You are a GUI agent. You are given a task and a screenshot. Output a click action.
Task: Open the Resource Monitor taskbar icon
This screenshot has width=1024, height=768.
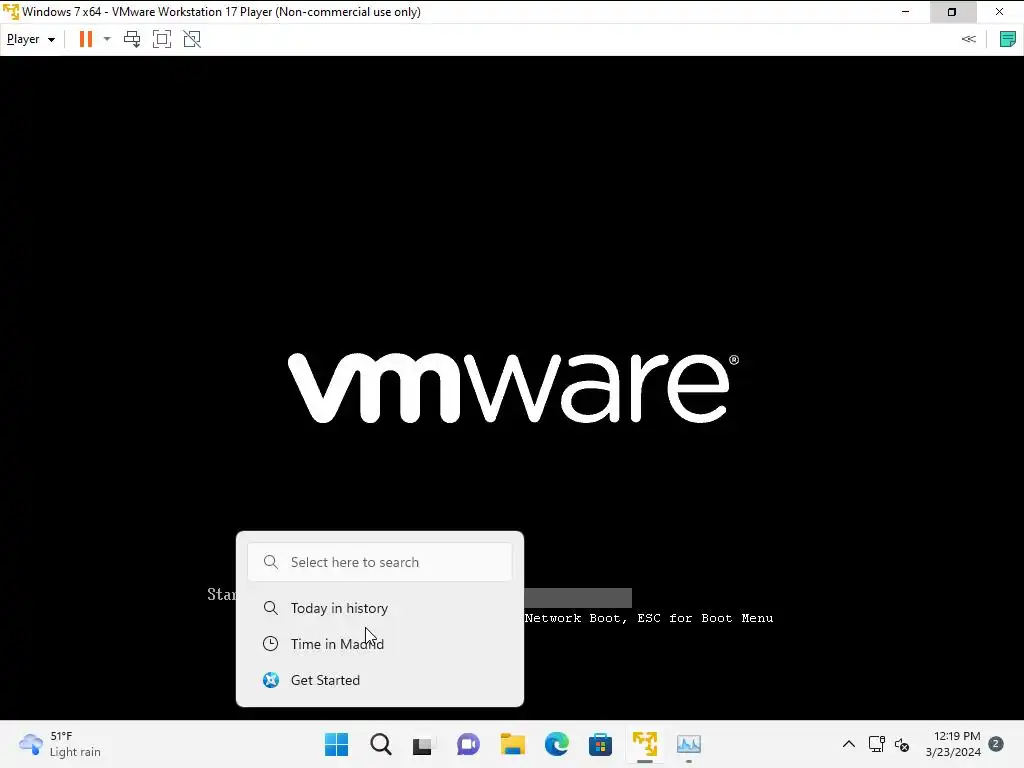point(688,744)
